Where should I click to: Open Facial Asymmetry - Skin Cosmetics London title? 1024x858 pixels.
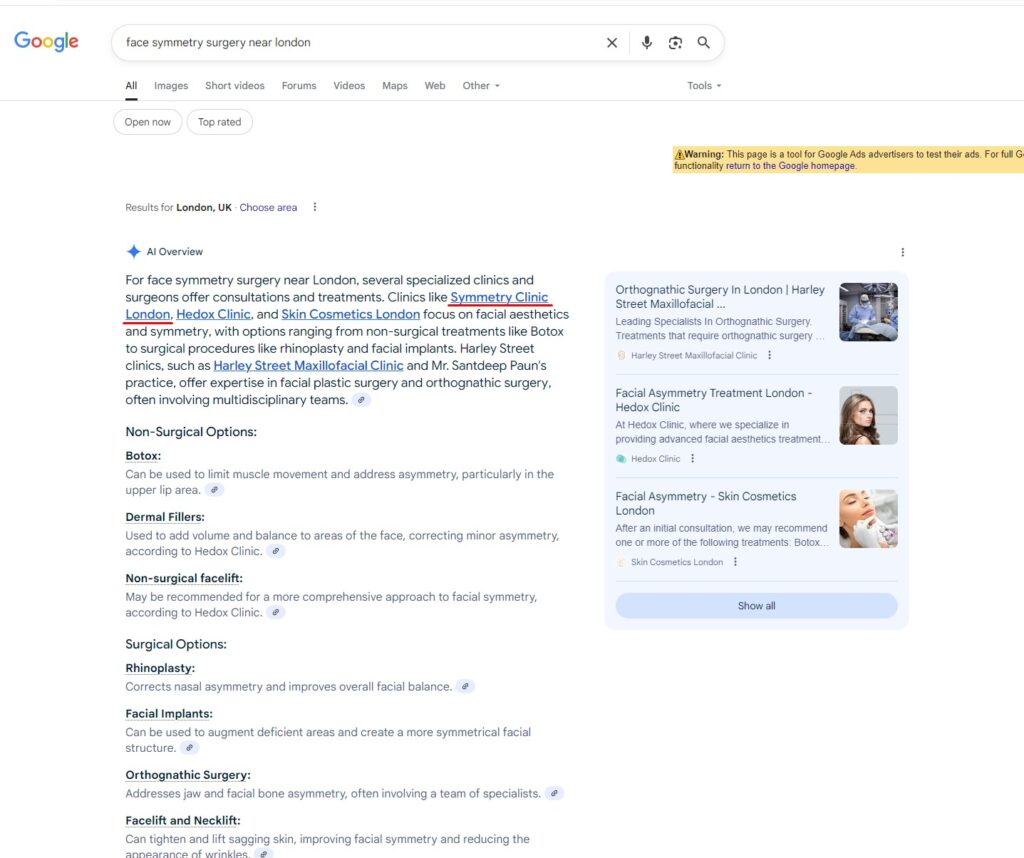pos(706,503)
